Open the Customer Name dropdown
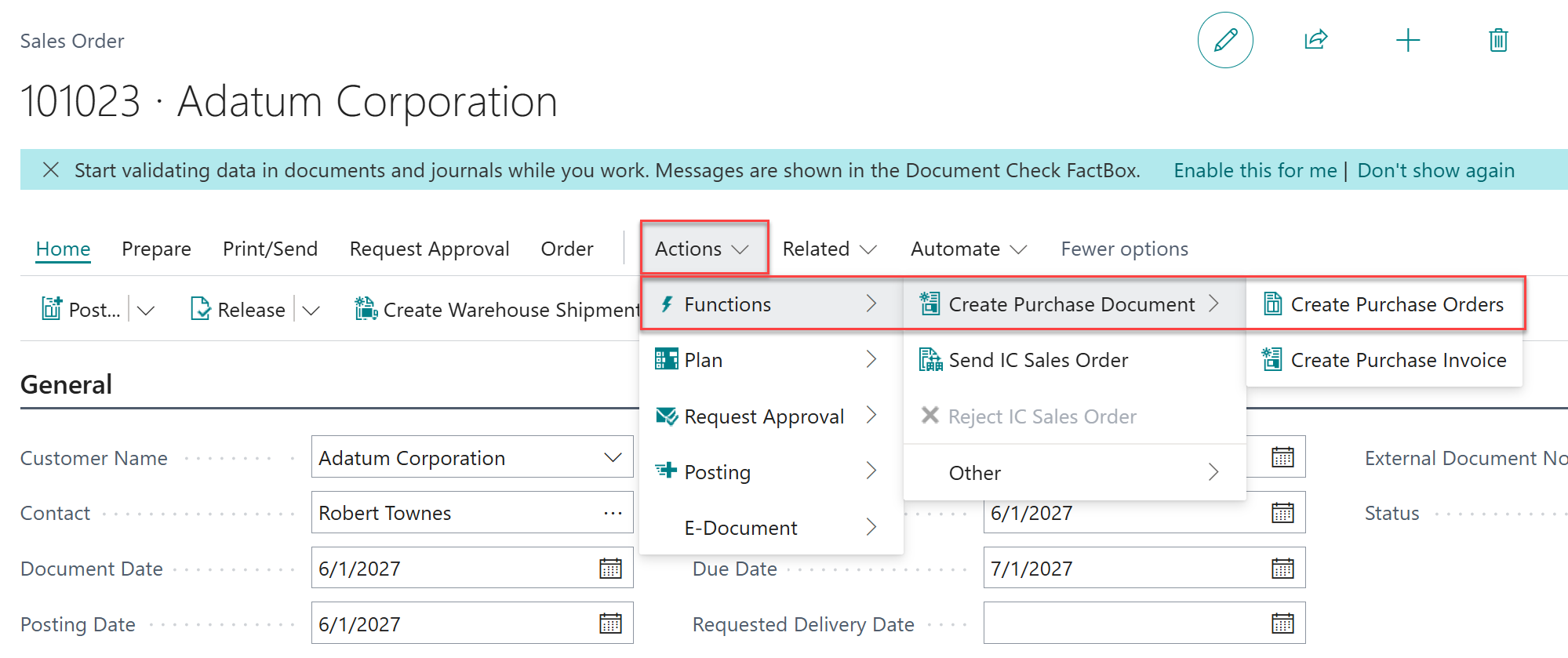 (x=613, y=457)
